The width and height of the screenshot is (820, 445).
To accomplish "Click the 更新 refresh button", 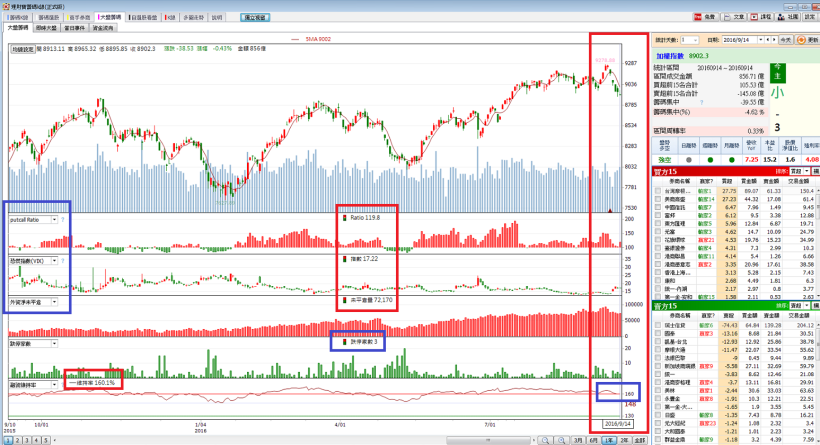I will [808, 40].
